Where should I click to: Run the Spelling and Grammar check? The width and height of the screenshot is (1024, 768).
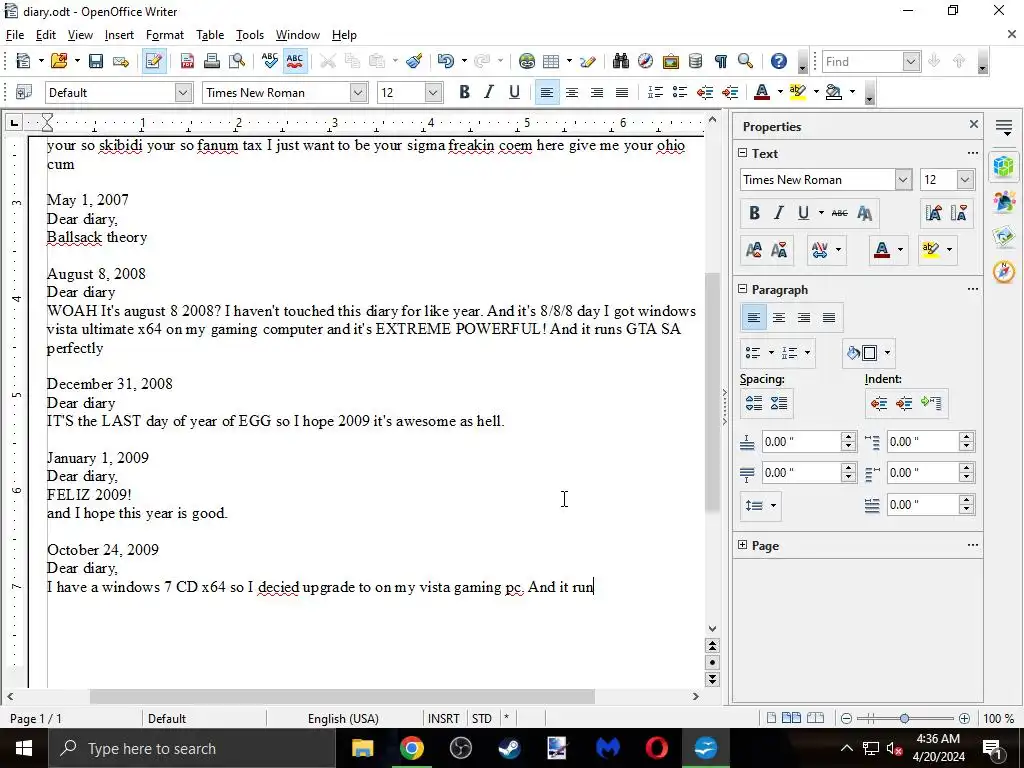click(270, 61)
